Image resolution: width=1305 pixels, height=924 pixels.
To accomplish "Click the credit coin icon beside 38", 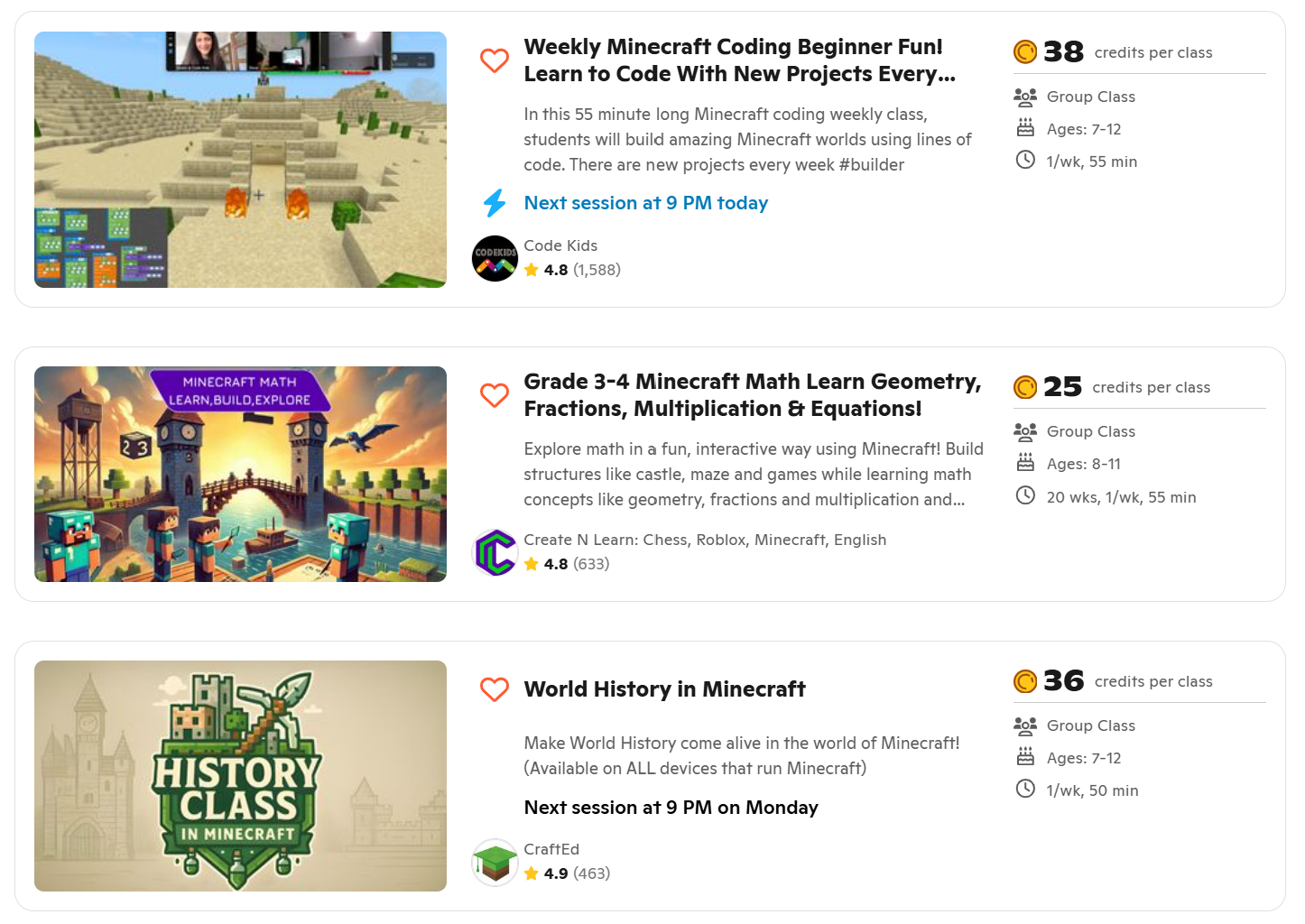I will 1025,52.
